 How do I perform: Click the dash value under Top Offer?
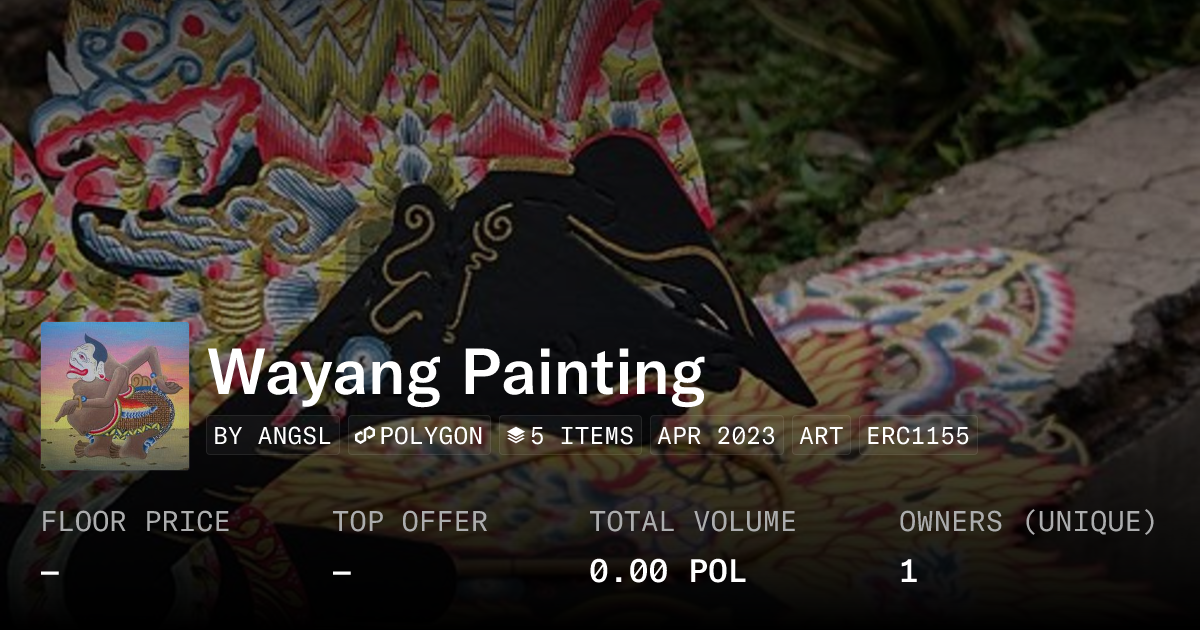(342, 573)
